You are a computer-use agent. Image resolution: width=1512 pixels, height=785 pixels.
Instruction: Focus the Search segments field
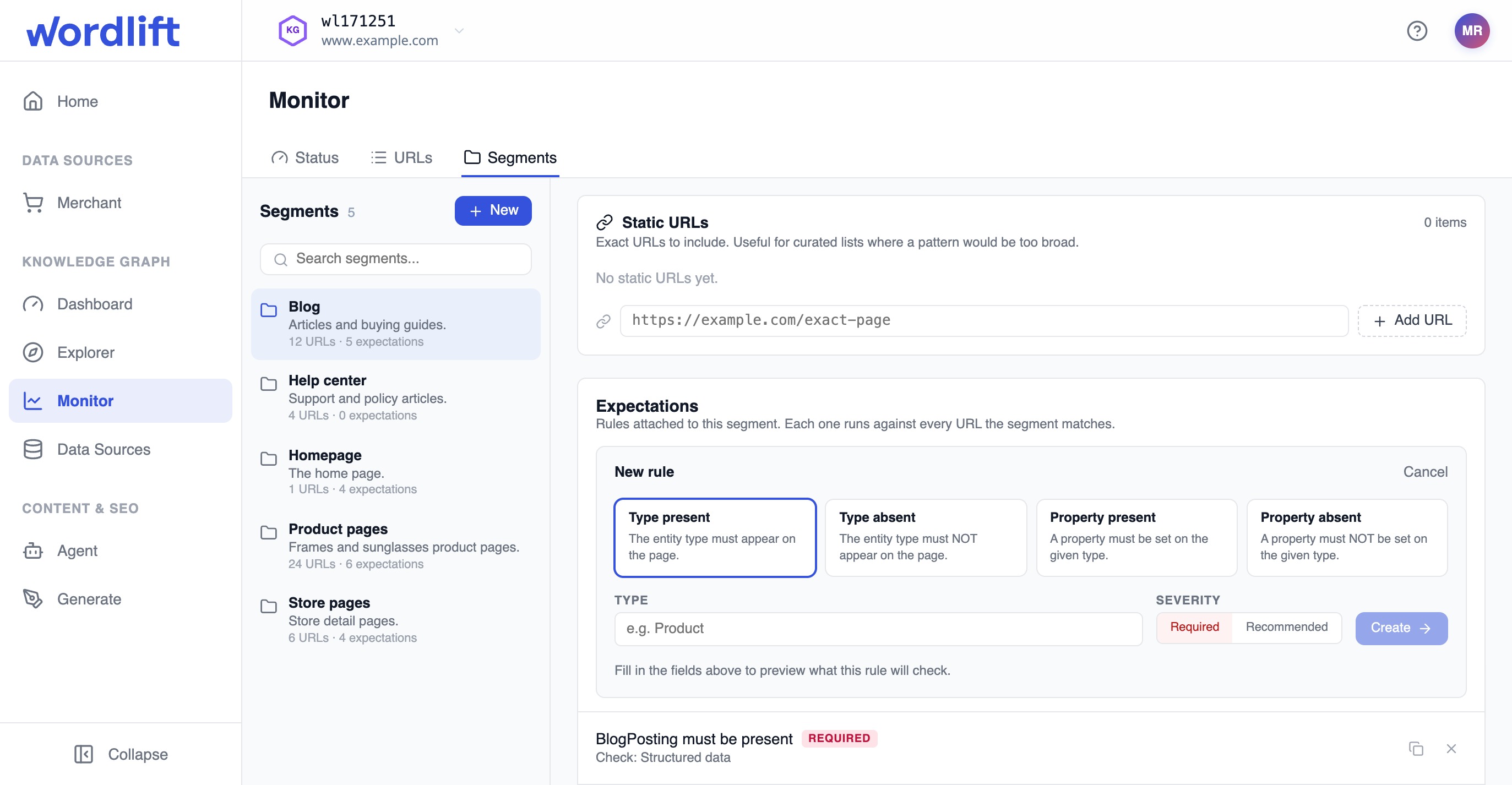(x=395, y=259)
